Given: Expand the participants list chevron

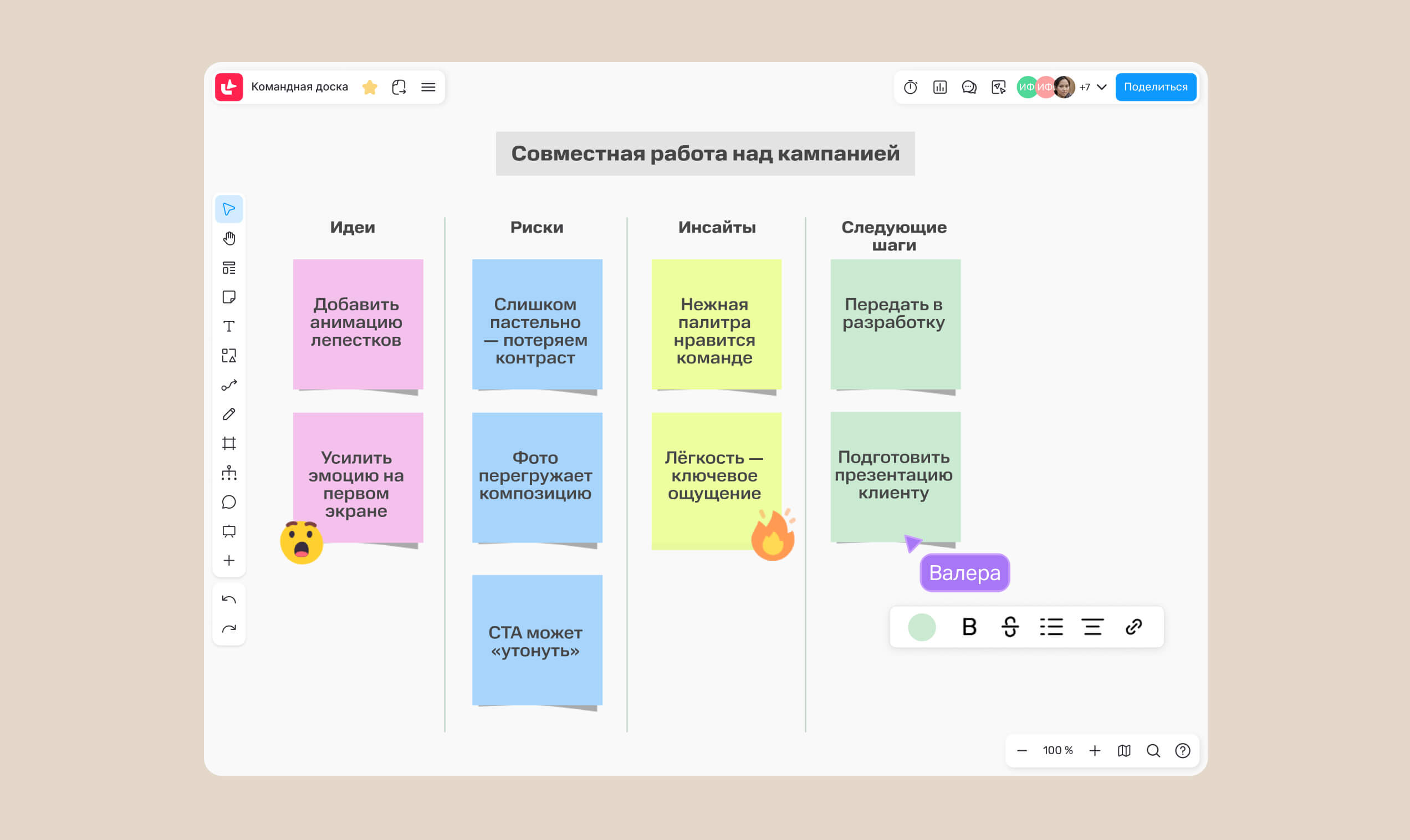Looking at the screenshot, I should tap(1101, 87).
